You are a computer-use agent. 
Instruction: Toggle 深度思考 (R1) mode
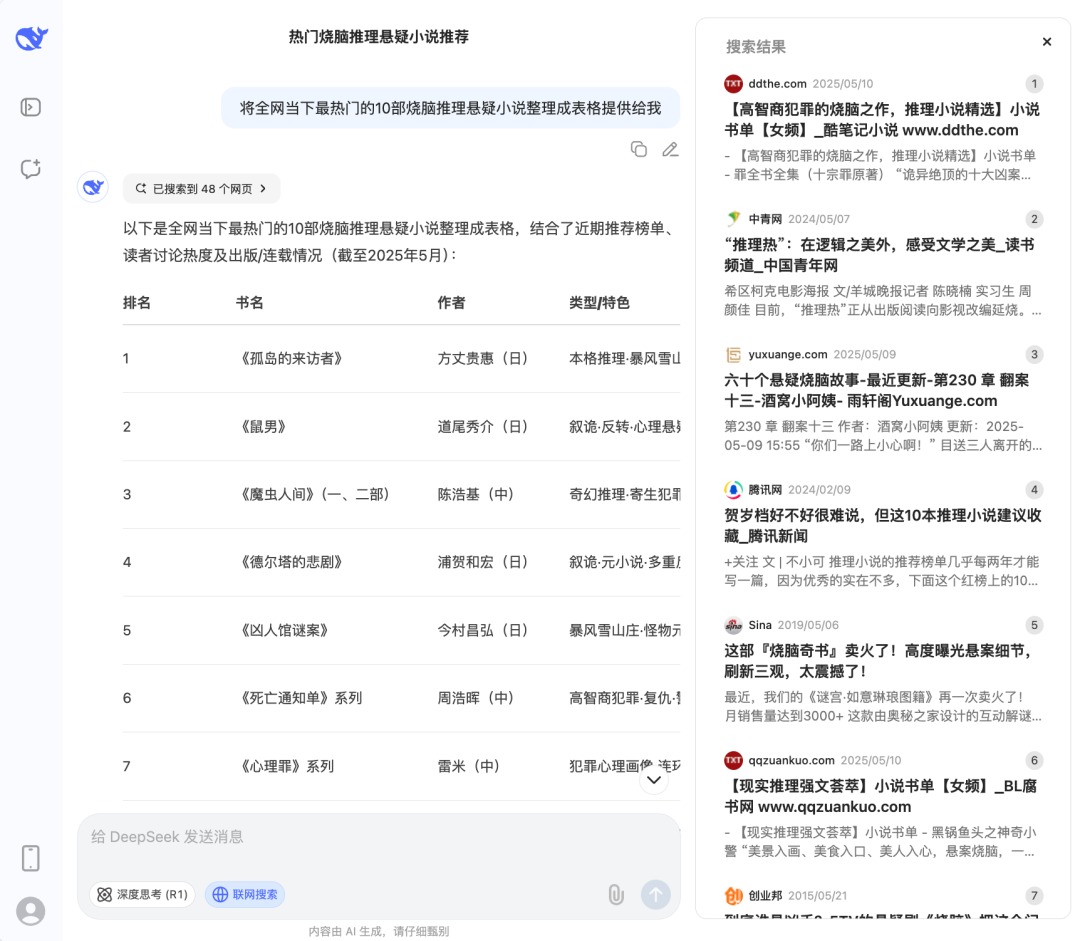click(x=143, y=894)
